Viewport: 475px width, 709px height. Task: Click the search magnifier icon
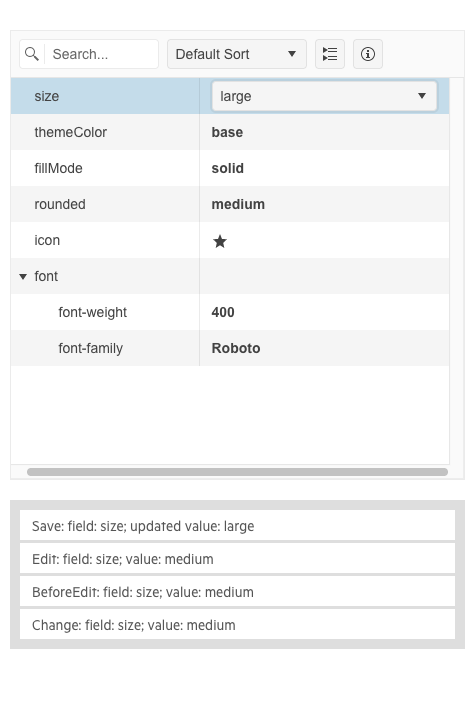32,54
